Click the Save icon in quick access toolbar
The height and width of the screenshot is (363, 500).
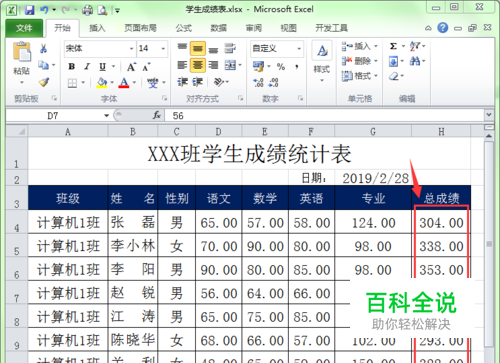[29, 10]
